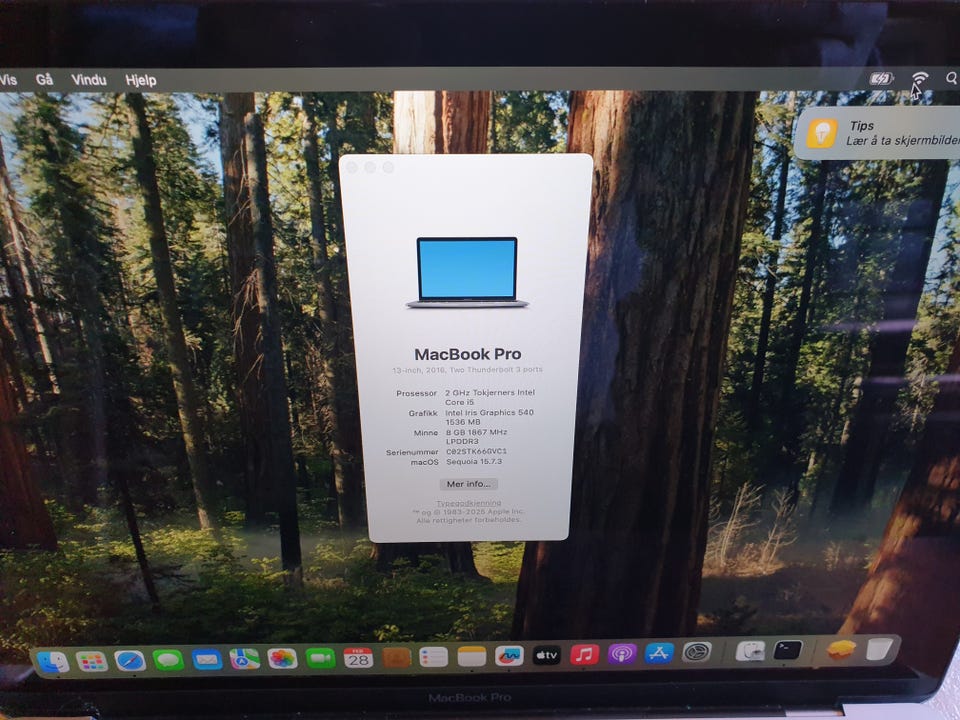
Task: Open the Mail app in the Dock
Action: coord(207,659)
